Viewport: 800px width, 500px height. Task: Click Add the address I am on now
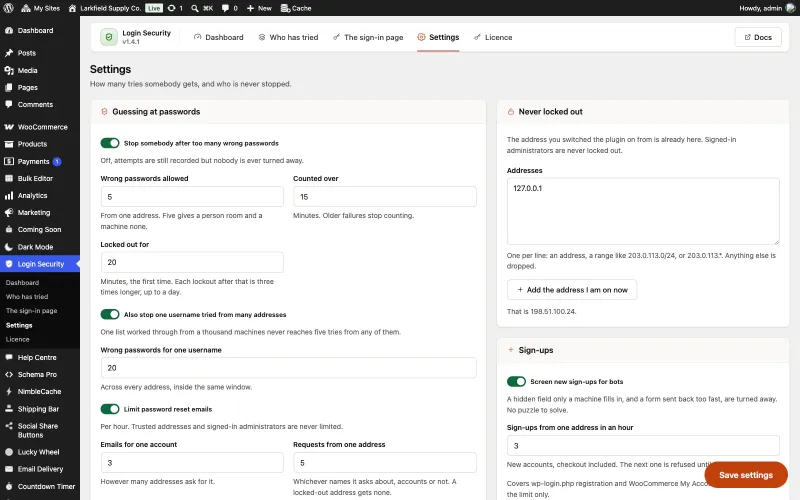(x=572, y=290)
